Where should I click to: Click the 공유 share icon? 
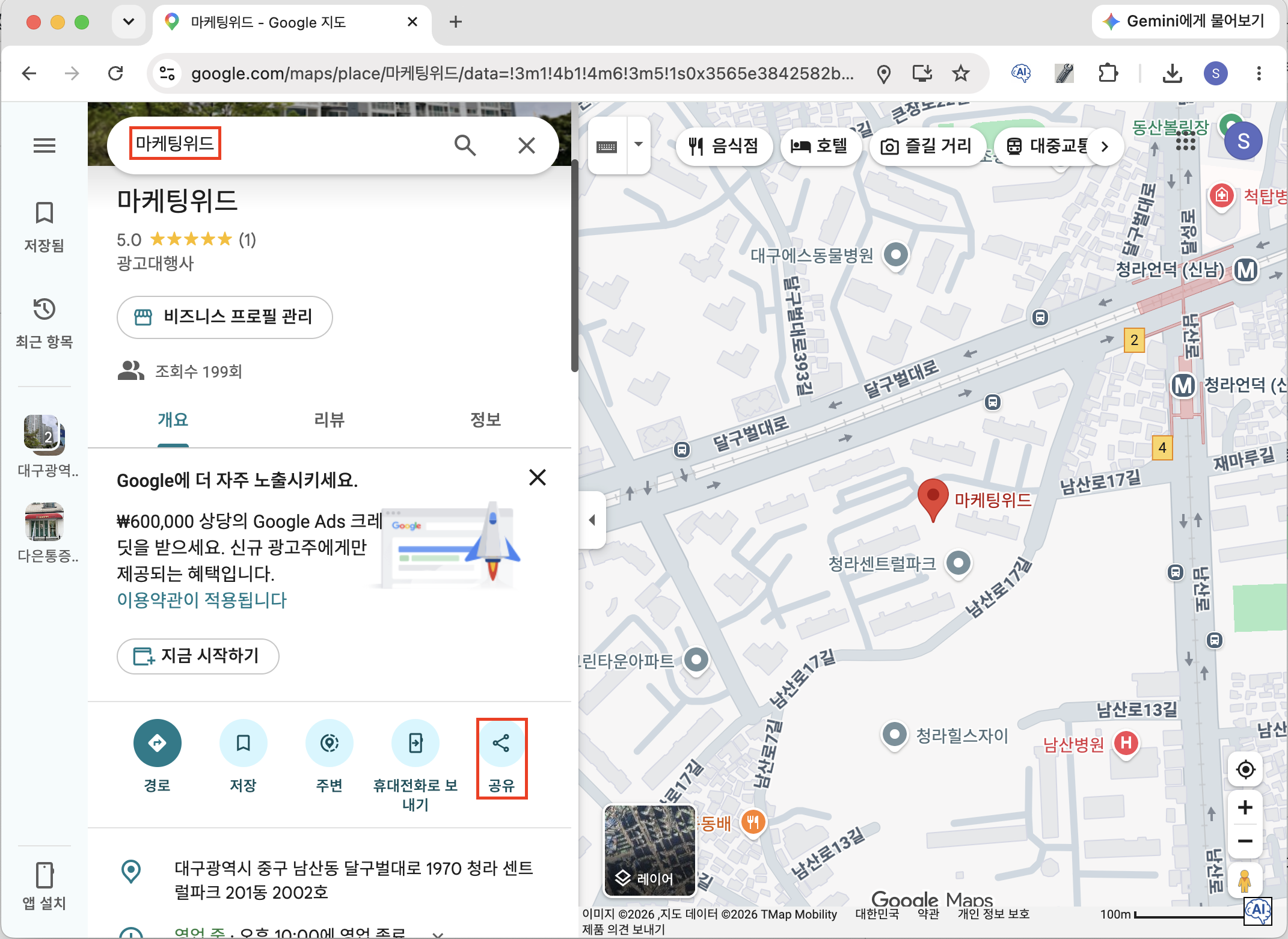tap(501, 743)
